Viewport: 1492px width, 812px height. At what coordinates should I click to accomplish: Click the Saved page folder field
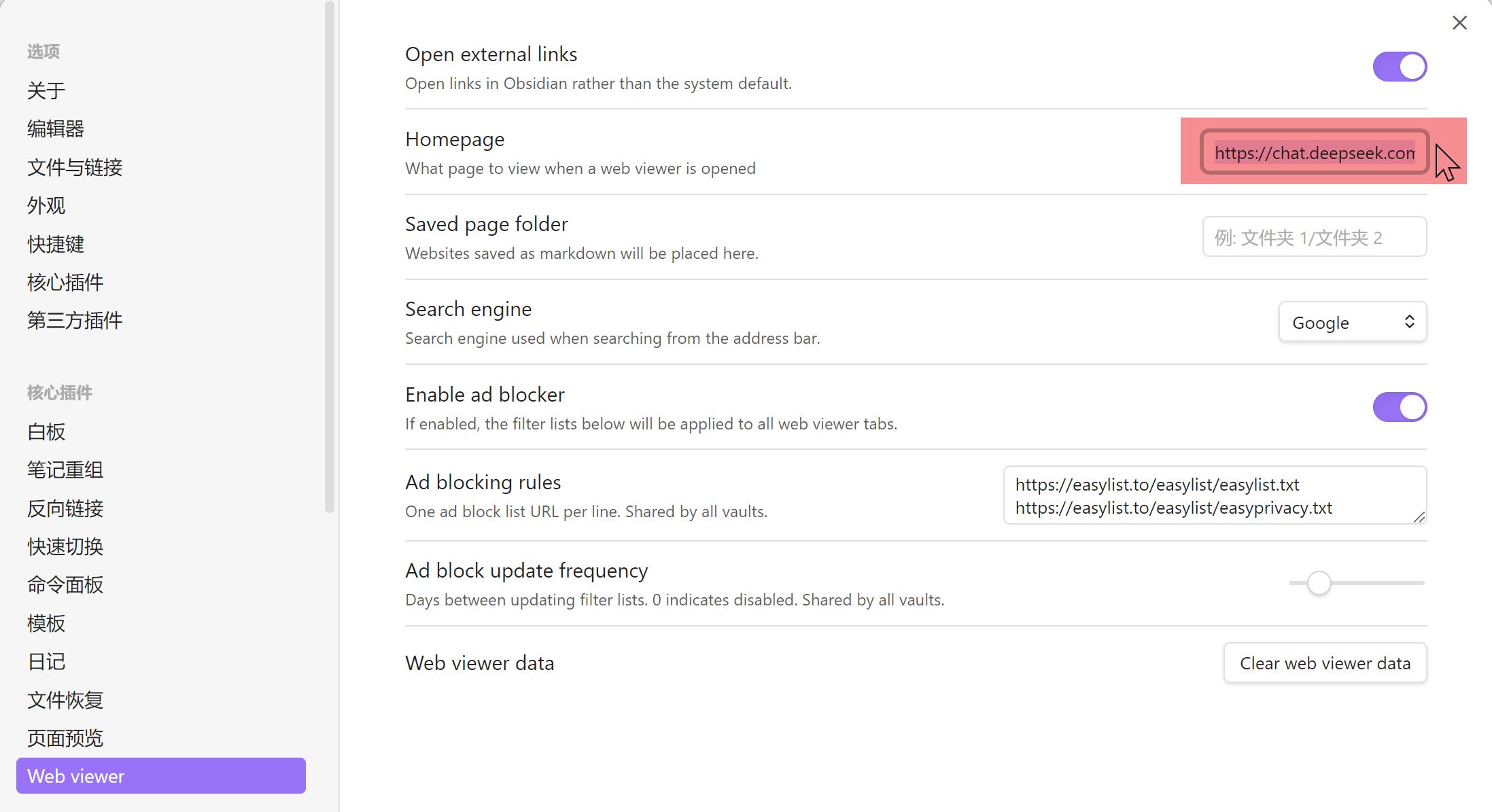(x=1314, y=237)
